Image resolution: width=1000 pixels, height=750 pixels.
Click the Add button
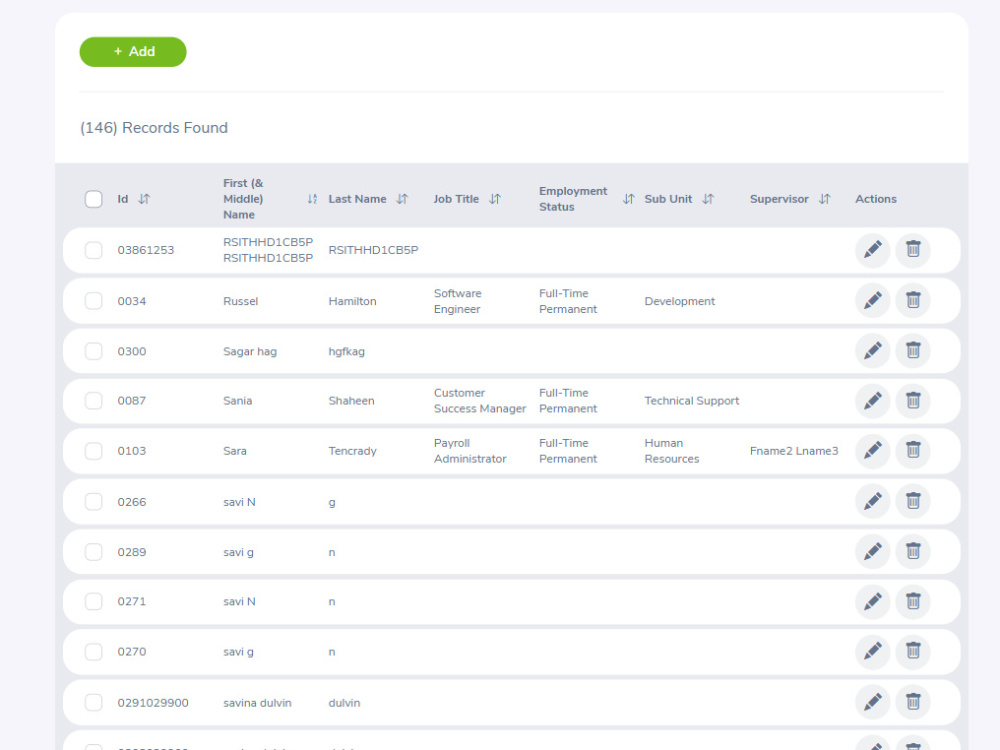click(x=133, y=51)
